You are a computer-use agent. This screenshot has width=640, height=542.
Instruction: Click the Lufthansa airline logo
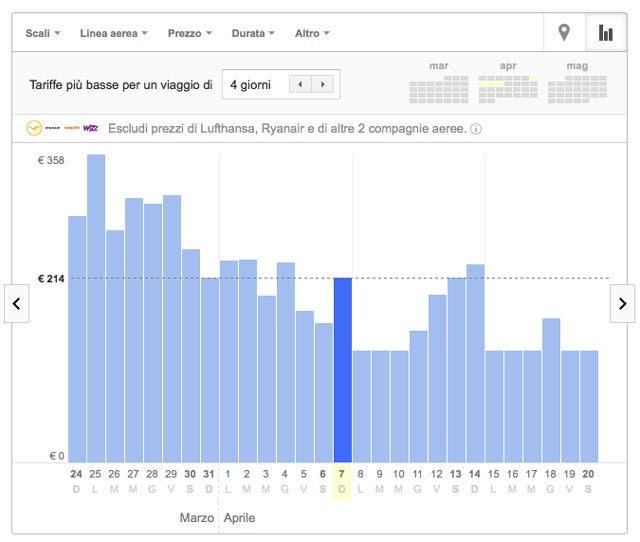pyautogui.click(x=34, y=128)
